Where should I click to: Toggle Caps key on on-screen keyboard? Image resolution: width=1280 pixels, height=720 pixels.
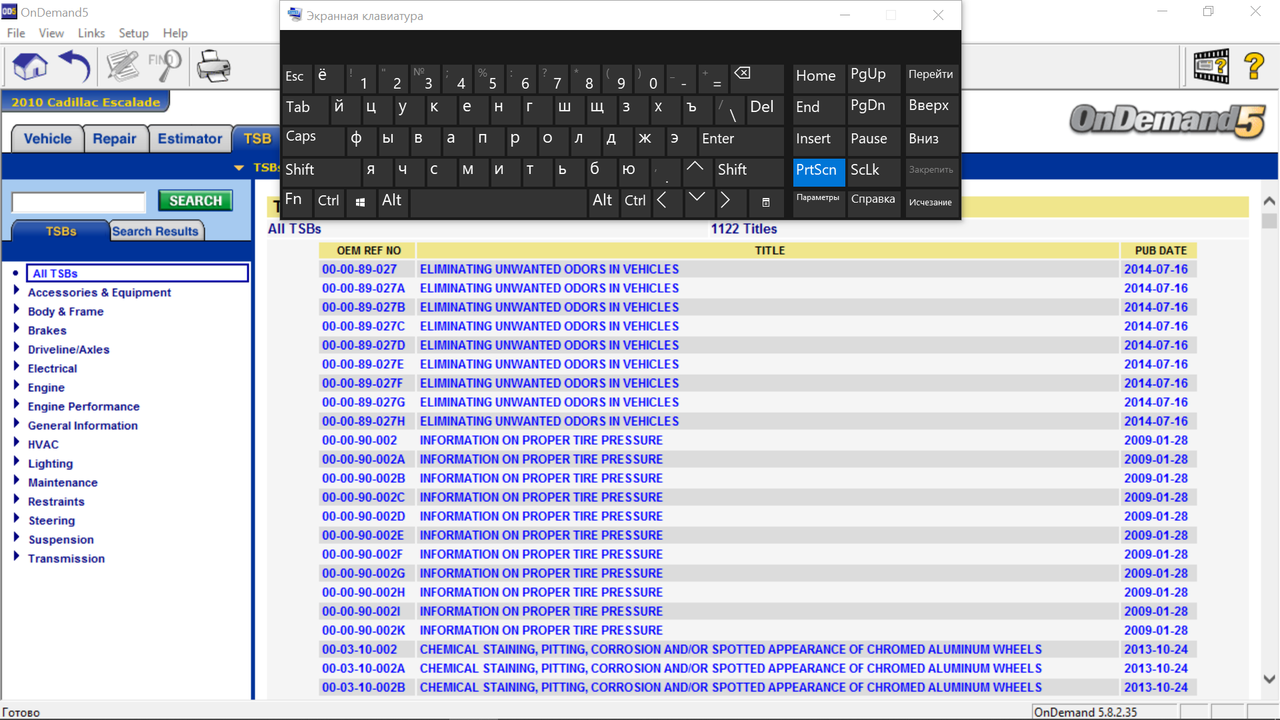(312, 139)
